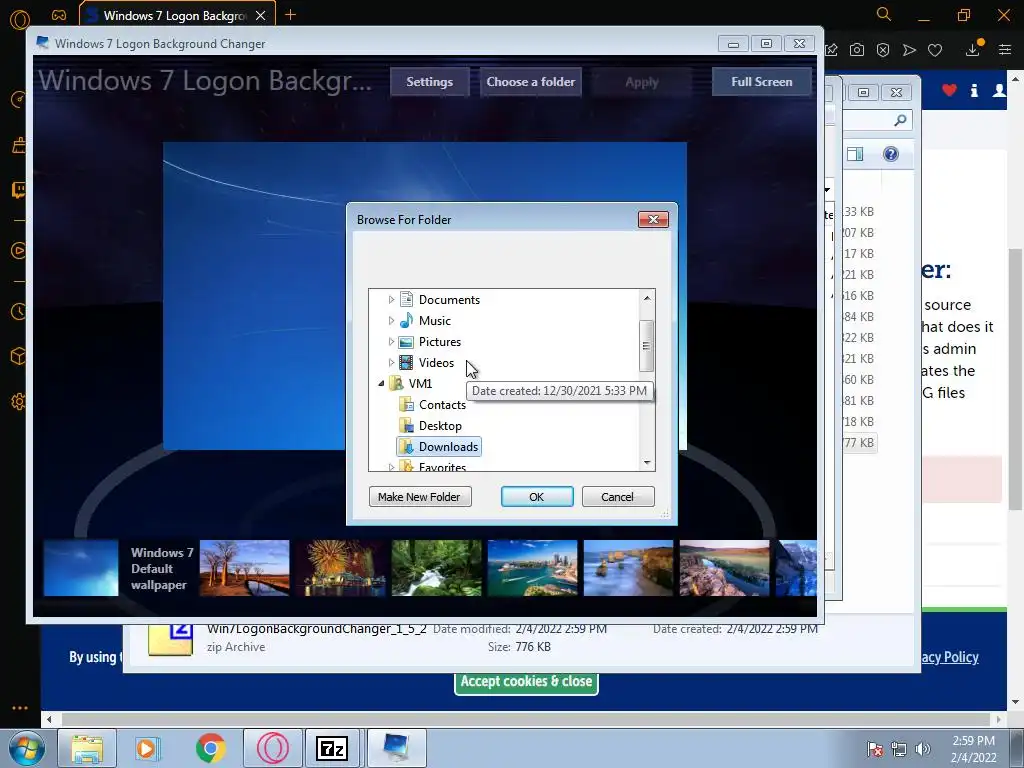The height and width of the screenshot is (768, 1024).
Task: Open Twitch in the Opera sidebar
Action: tap(18, 190)
